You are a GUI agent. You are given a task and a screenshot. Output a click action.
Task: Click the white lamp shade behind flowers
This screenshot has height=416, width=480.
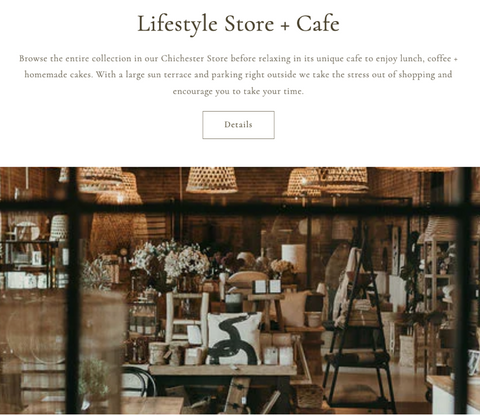[x=294, y=257]
